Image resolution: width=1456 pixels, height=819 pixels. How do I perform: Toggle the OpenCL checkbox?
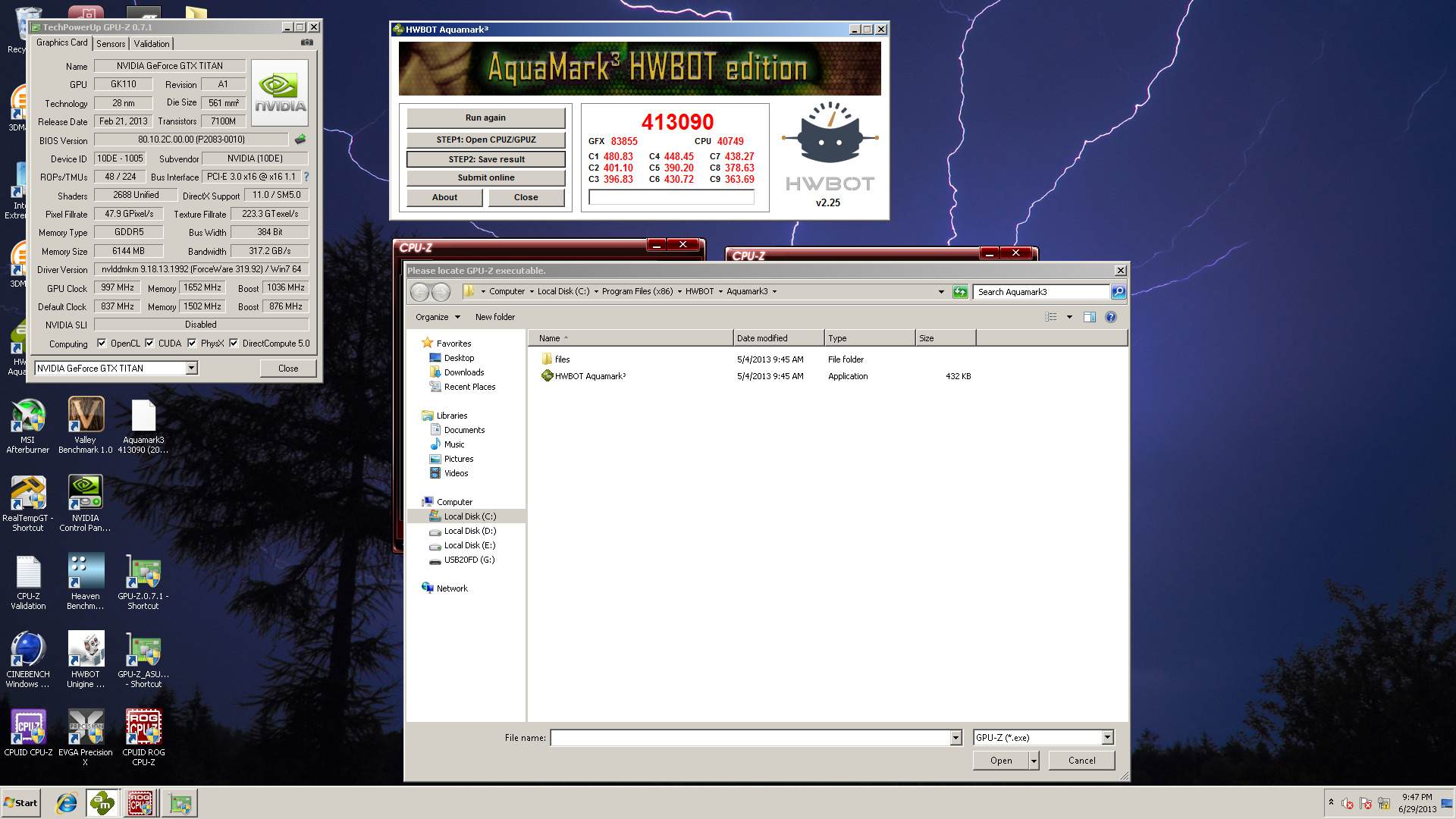point(102,344)
